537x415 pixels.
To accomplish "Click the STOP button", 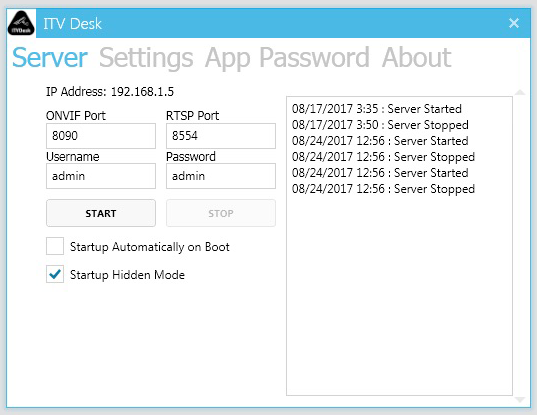I will point(221,213).
